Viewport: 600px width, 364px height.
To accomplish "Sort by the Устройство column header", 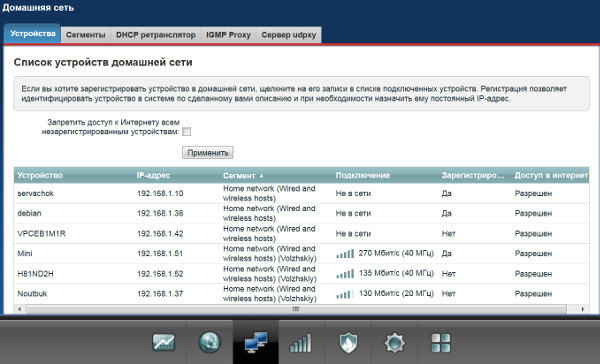I will (40, 175).
